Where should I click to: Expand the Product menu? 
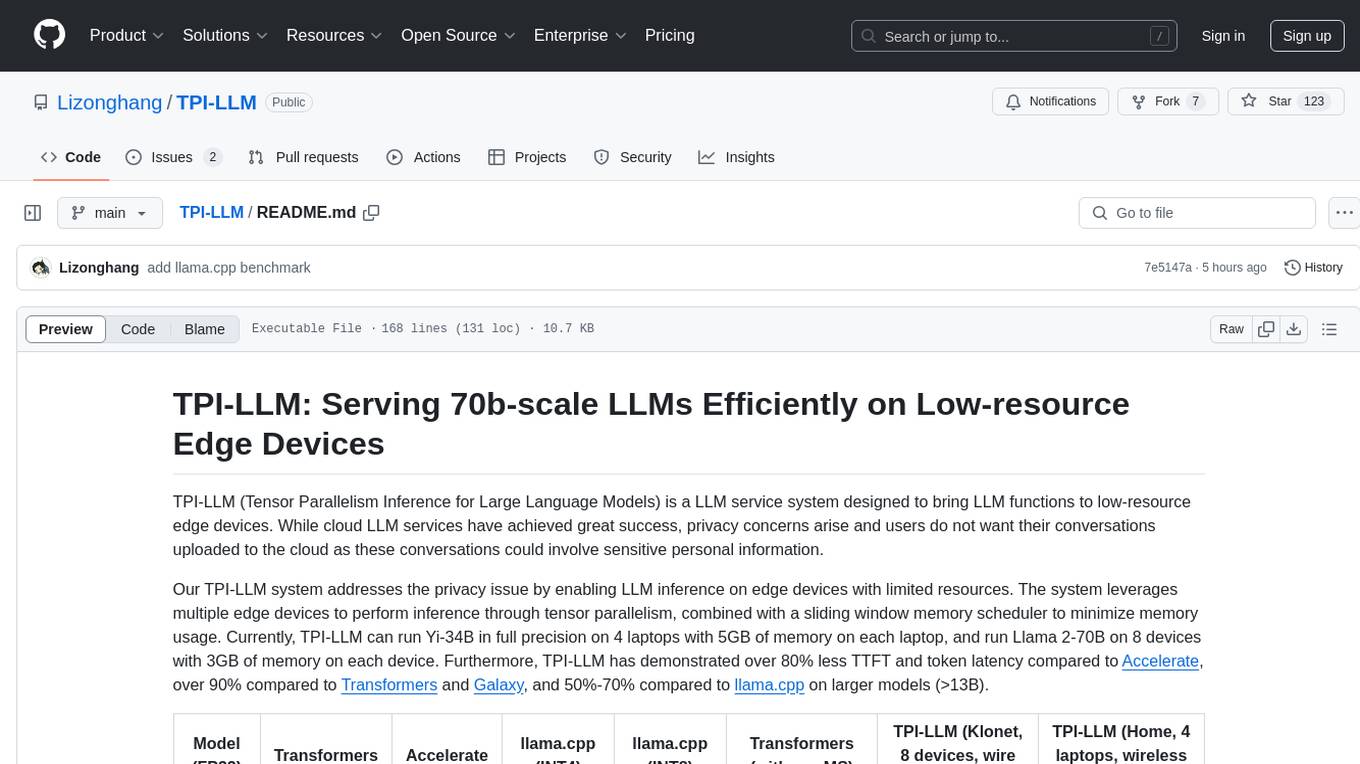coord(126,35)
